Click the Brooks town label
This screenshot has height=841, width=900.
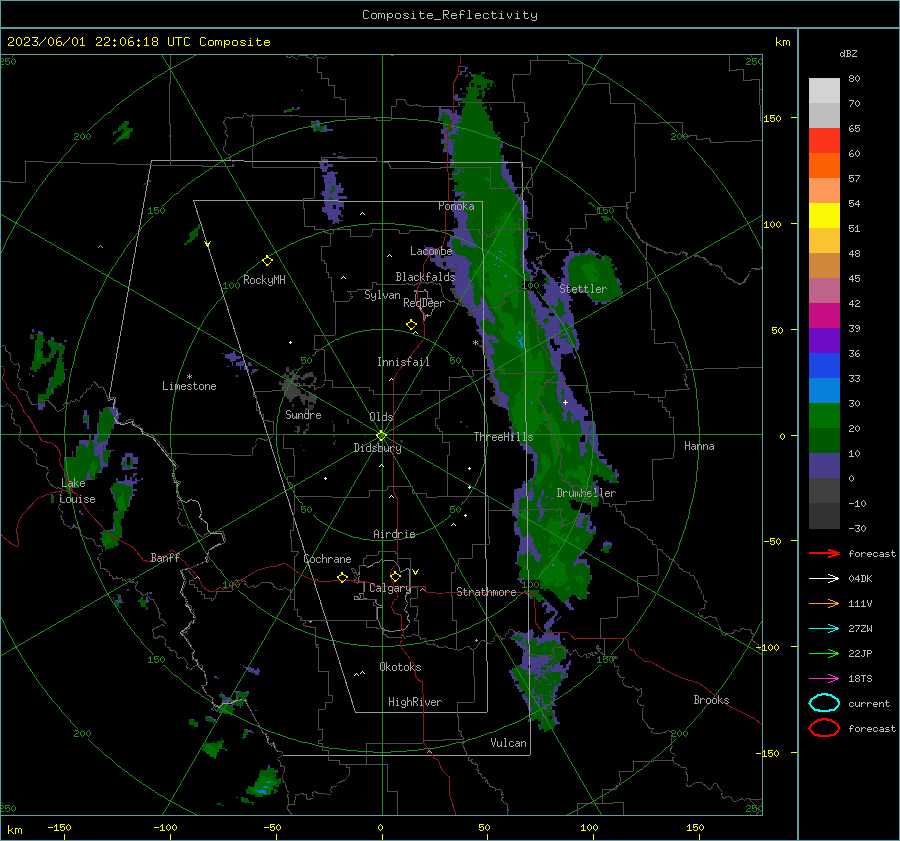click(x=711, y=700)
